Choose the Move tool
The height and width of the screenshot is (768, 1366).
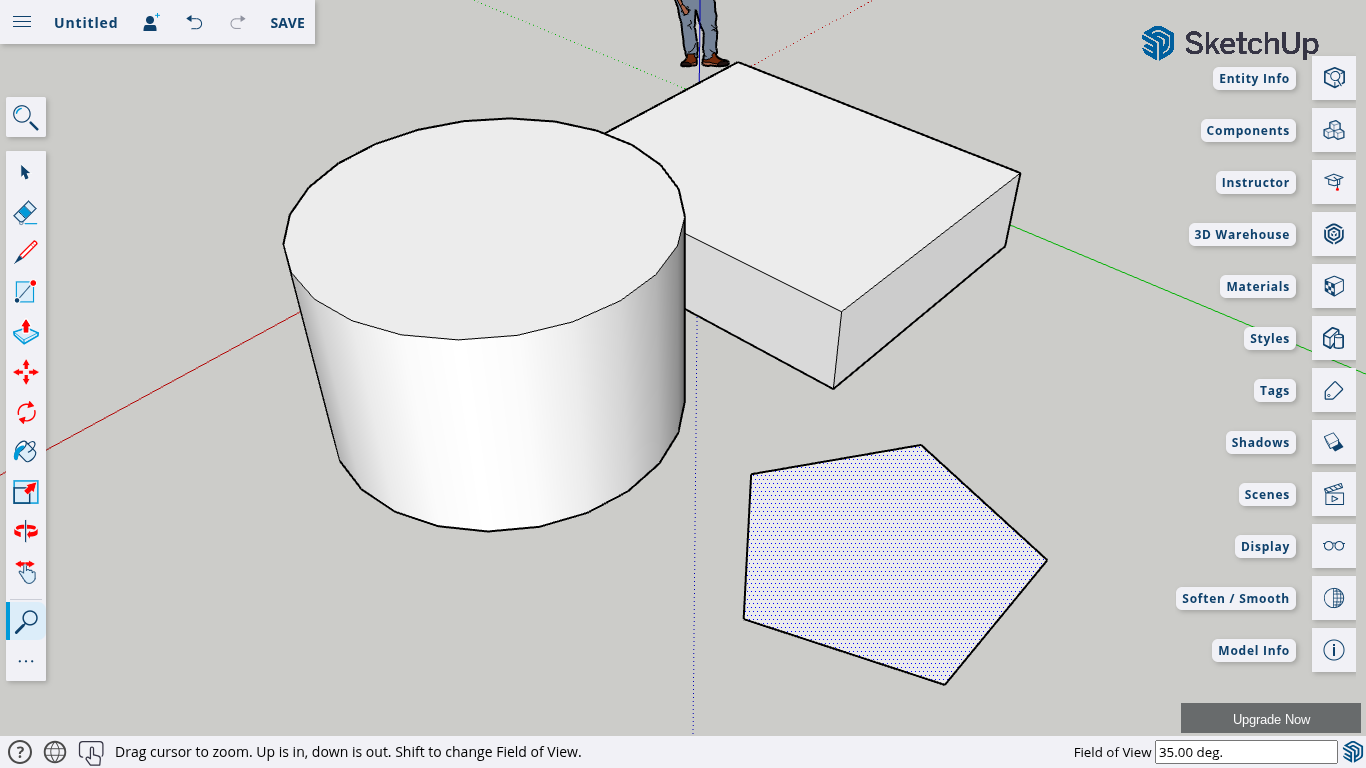point(26,372)
